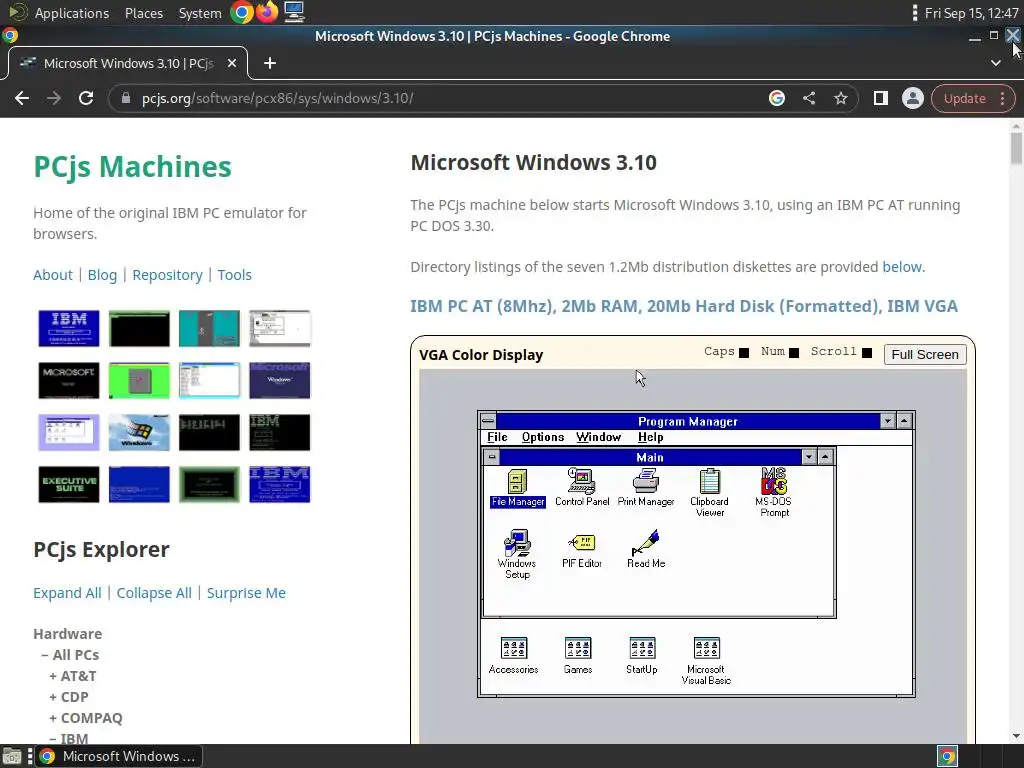The height and width of the screenshot is (768, 1024).
Task: Maximize the Main group window
Action: coord(825,457)
